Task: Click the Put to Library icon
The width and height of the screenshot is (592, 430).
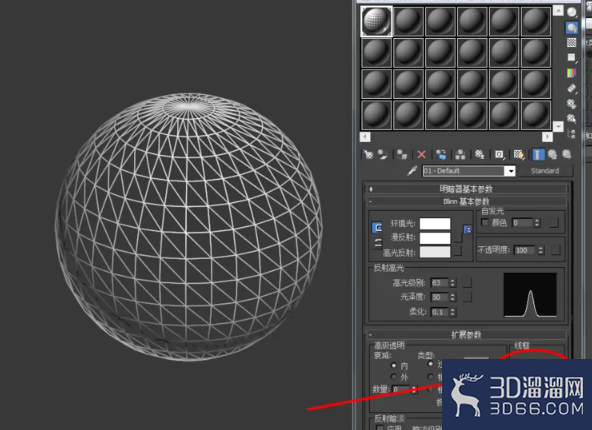Action: click(x=479, y=154)
